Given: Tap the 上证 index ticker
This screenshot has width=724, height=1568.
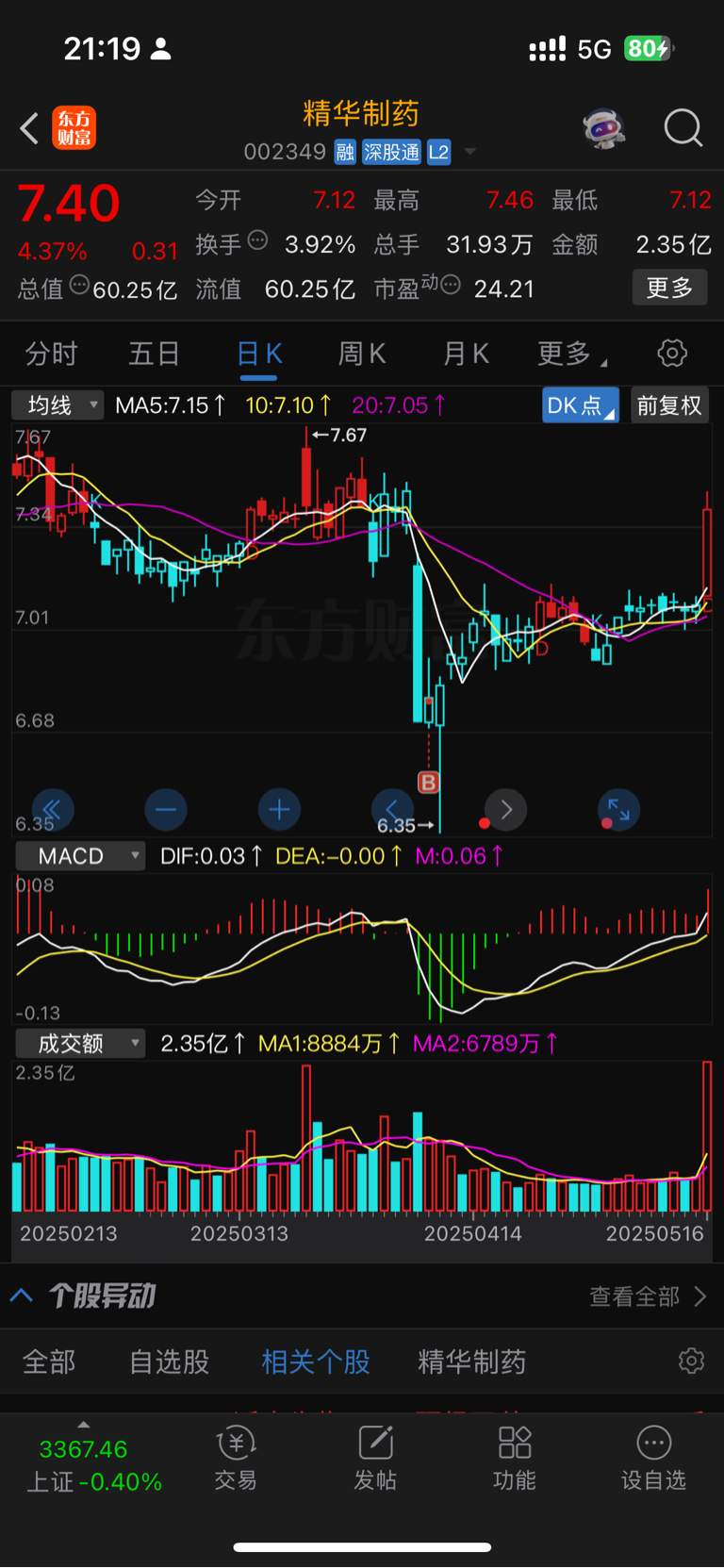Looking at the screenshot, I should tap(94, 1466).
